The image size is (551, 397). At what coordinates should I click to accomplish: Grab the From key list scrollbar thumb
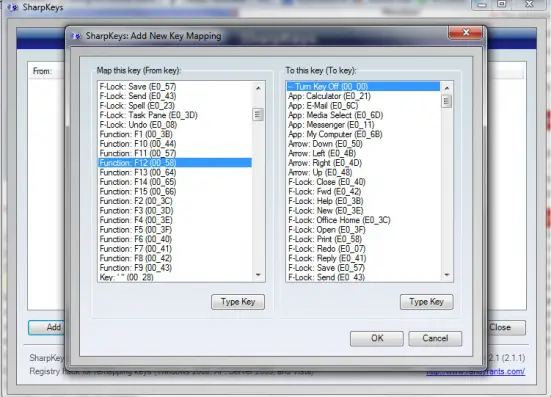(x=258, y=115)
